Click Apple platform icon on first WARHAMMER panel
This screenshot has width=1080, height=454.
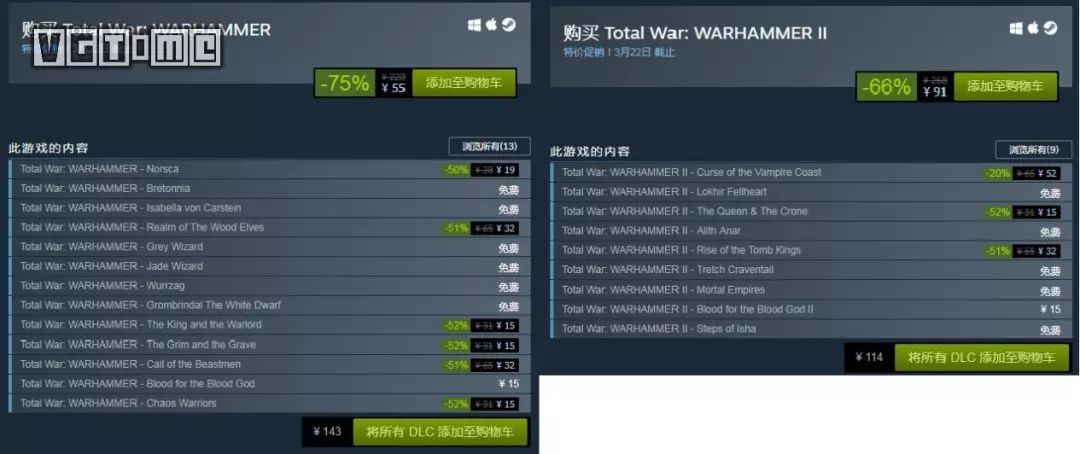click(x=491, y=25)
